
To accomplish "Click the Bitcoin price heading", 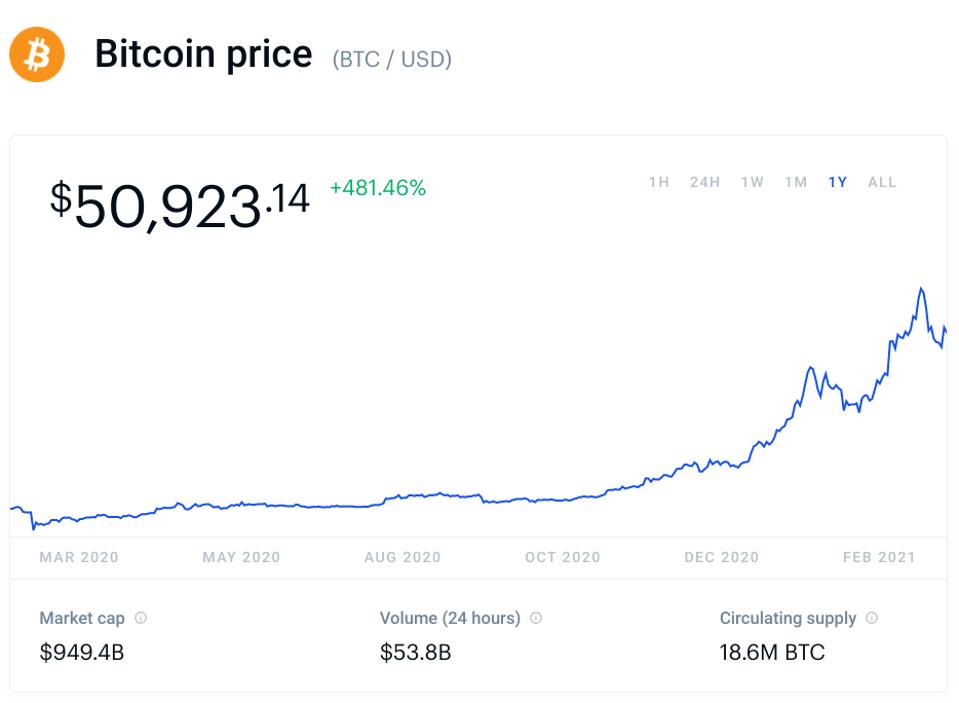I will pos(203,54).
